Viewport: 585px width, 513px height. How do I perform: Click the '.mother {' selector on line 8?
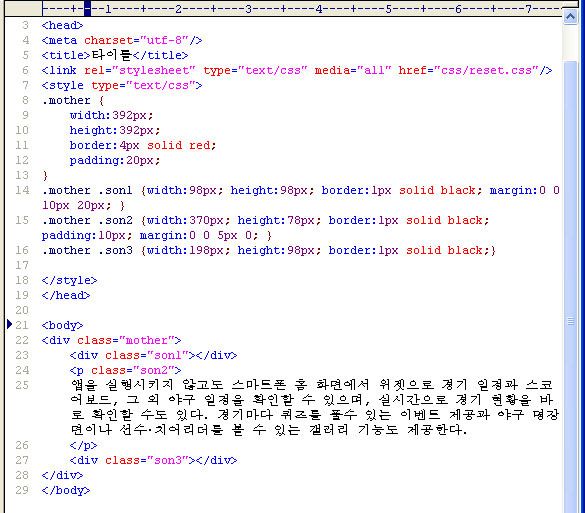point(73,100)
